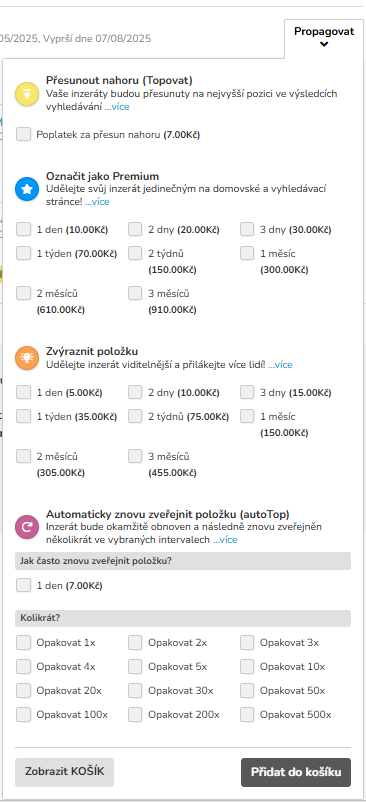Choose Opakovat 5x repeat option
366x802 pixels.
coord(135,666)
